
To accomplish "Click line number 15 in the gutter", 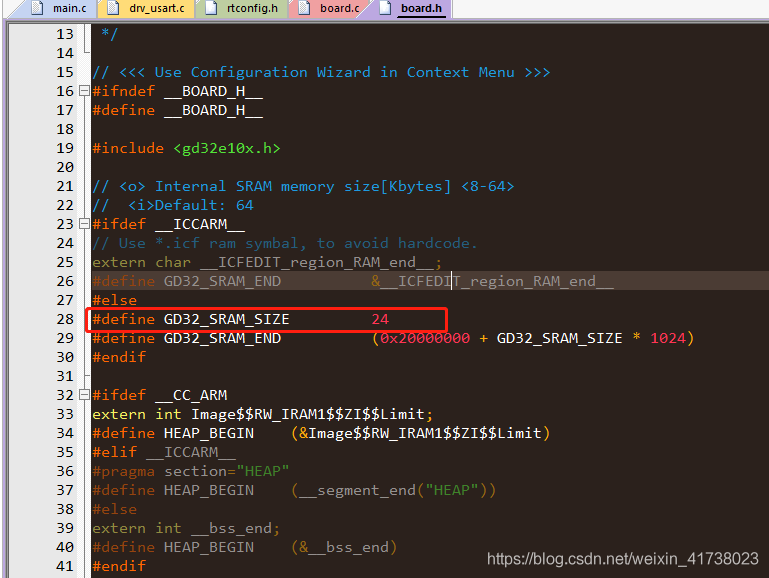I will (65, 72).
